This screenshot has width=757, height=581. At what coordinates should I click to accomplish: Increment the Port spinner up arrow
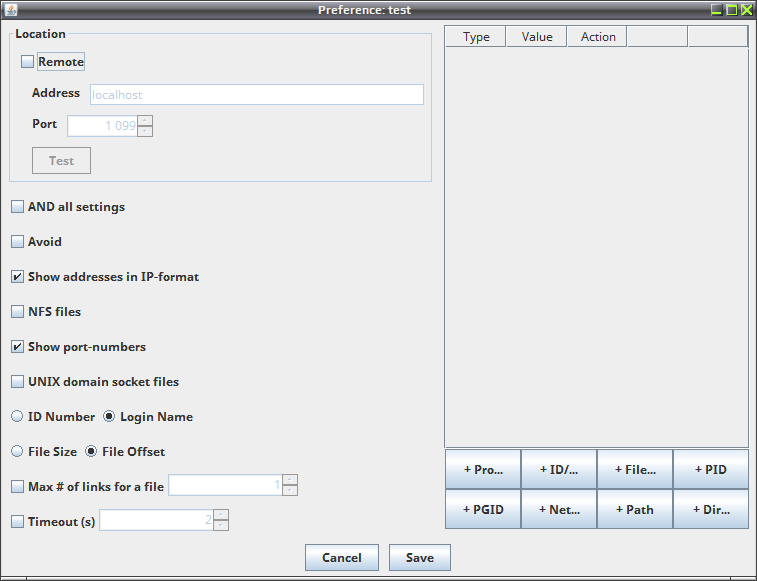[x=145, y=120]
